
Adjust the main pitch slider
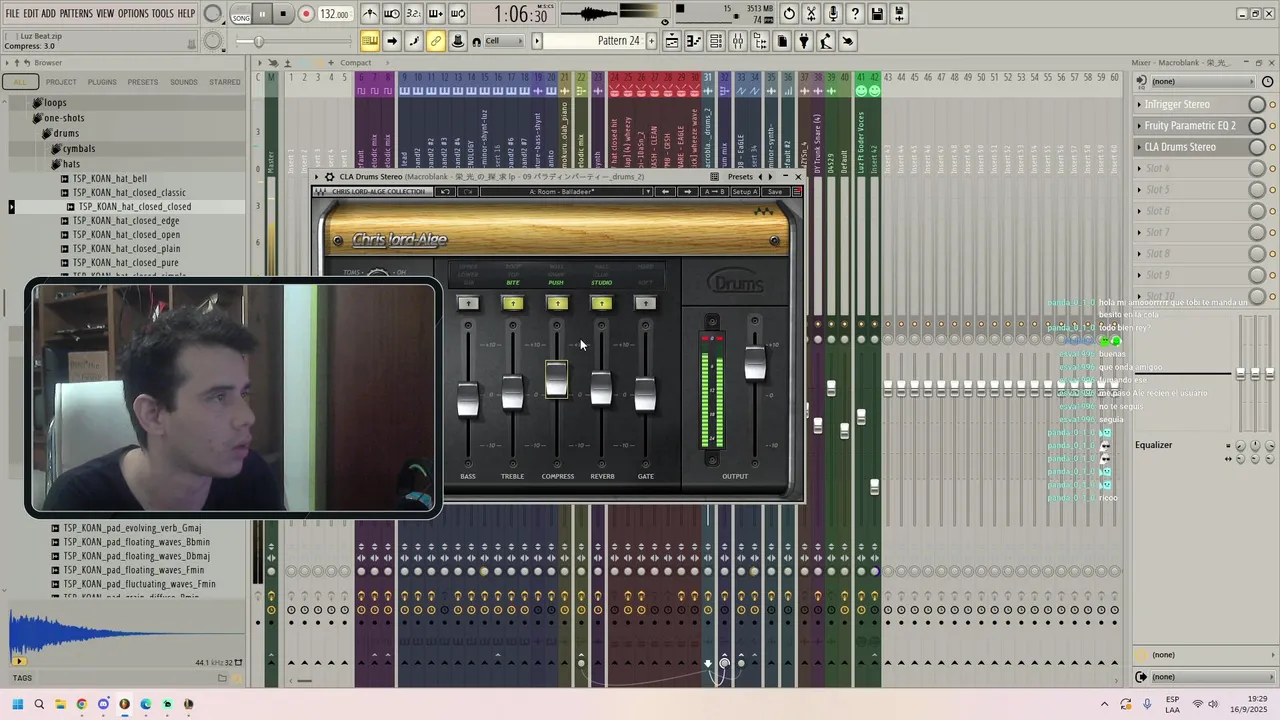292,41
